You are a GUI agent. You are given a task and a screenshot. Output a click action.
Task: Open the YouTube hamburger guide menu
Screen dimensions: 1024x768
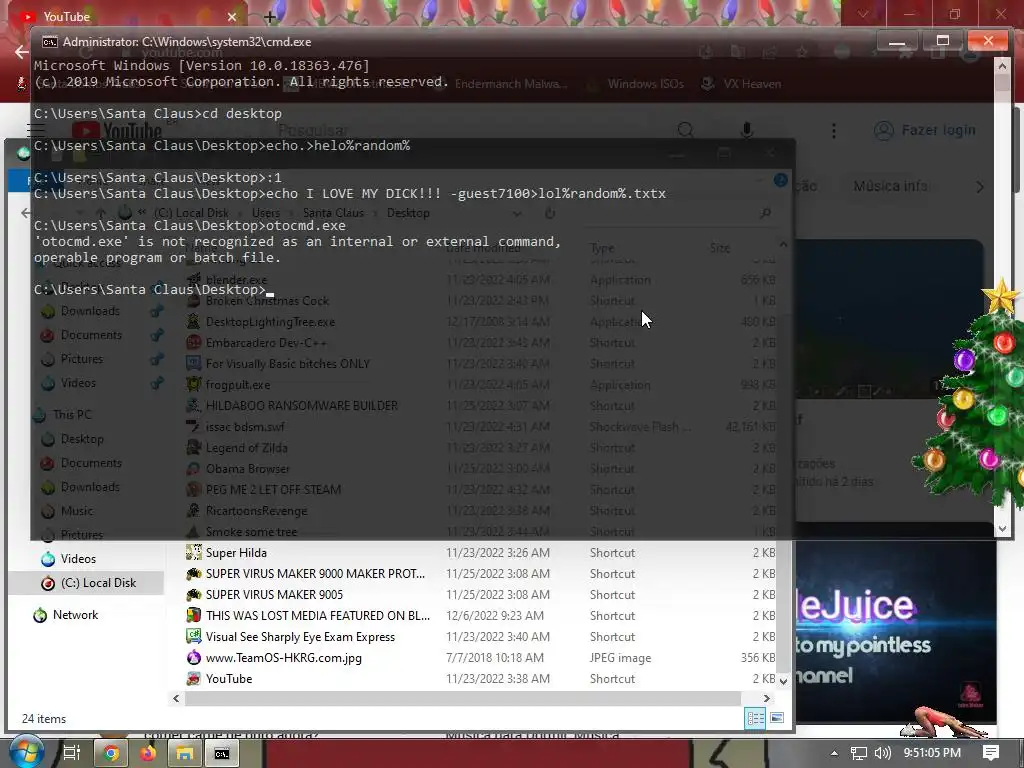(x=36, y=130)
